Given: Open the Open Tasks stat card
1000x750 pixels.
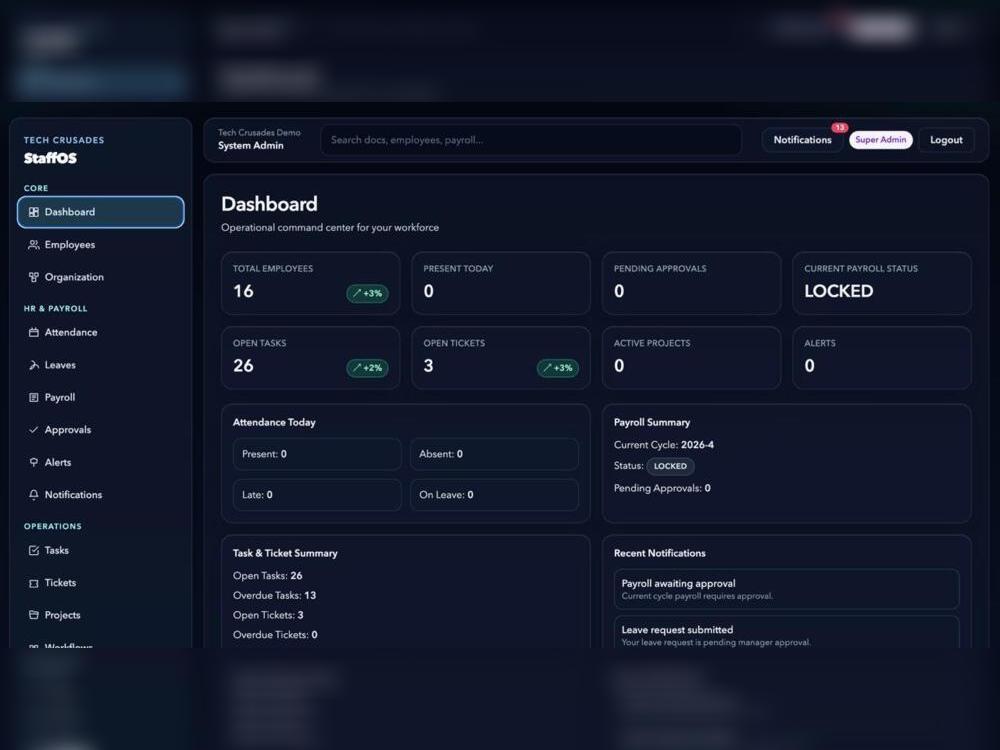Looking at the screenshot, I should (311, 358).
